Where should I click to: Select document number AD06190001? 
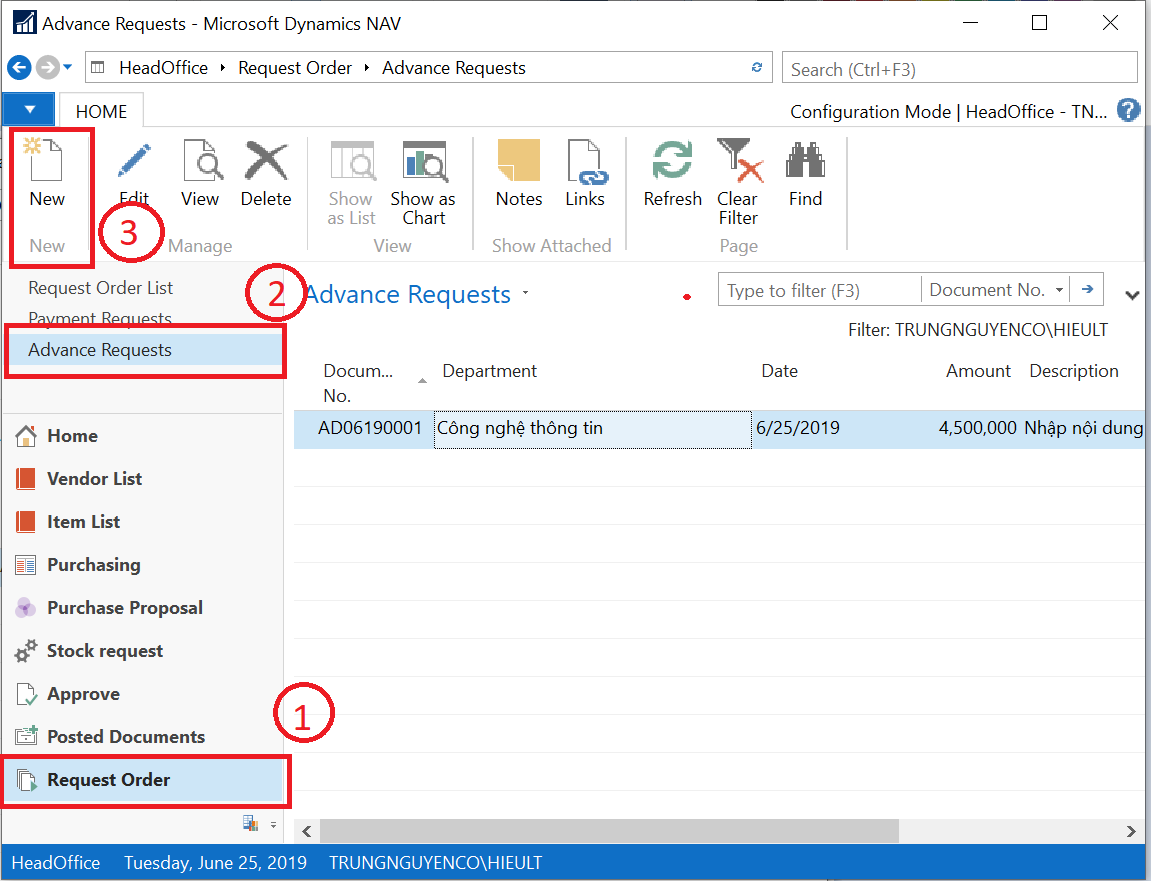click(x=370, y=428)
